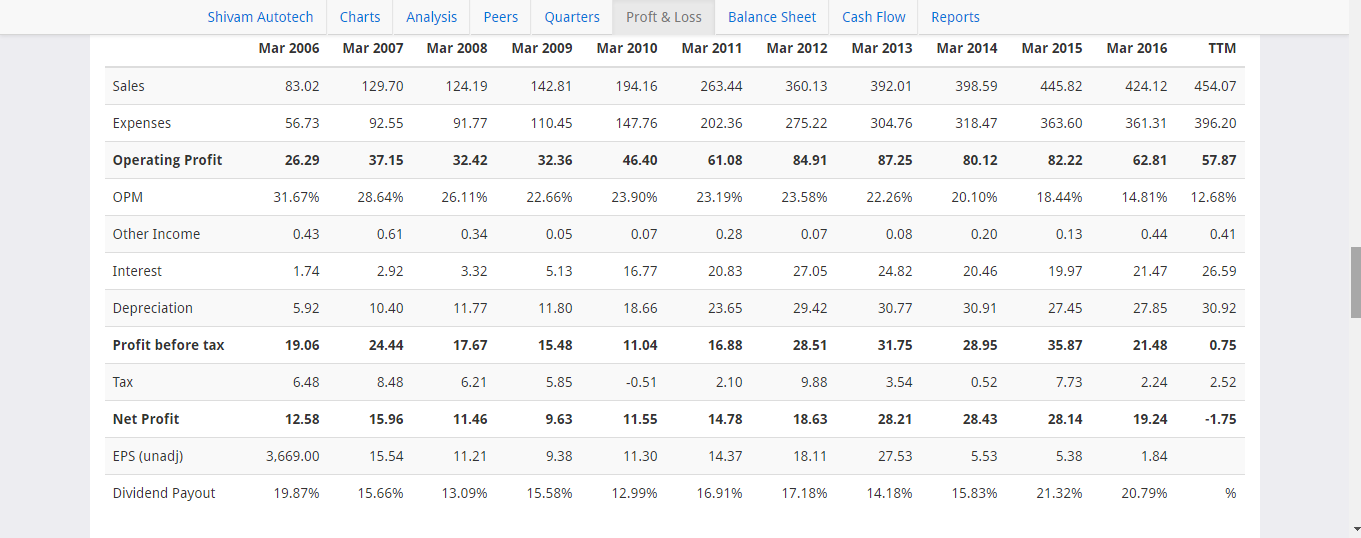
Task: Switch to the Balance Sheet tab
Action: pyautogui.click(x=772, y=17)
